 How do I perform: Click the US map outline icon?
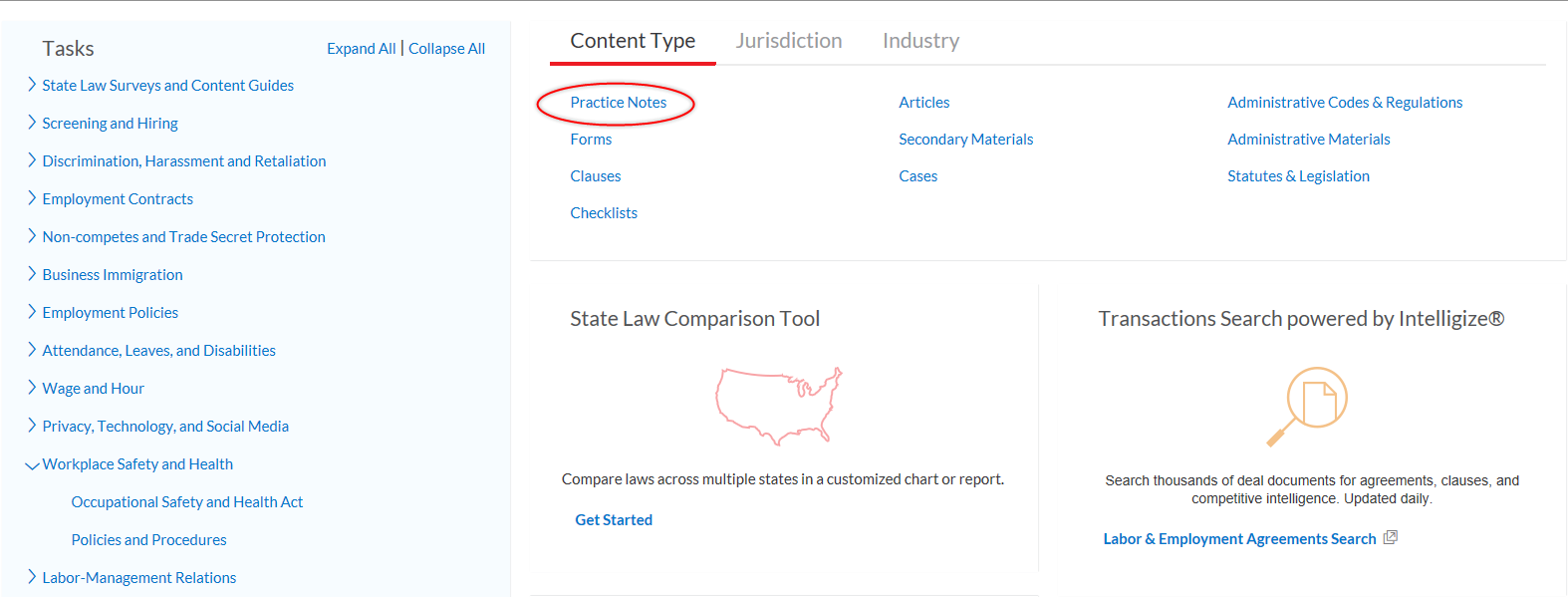[778, 405]
